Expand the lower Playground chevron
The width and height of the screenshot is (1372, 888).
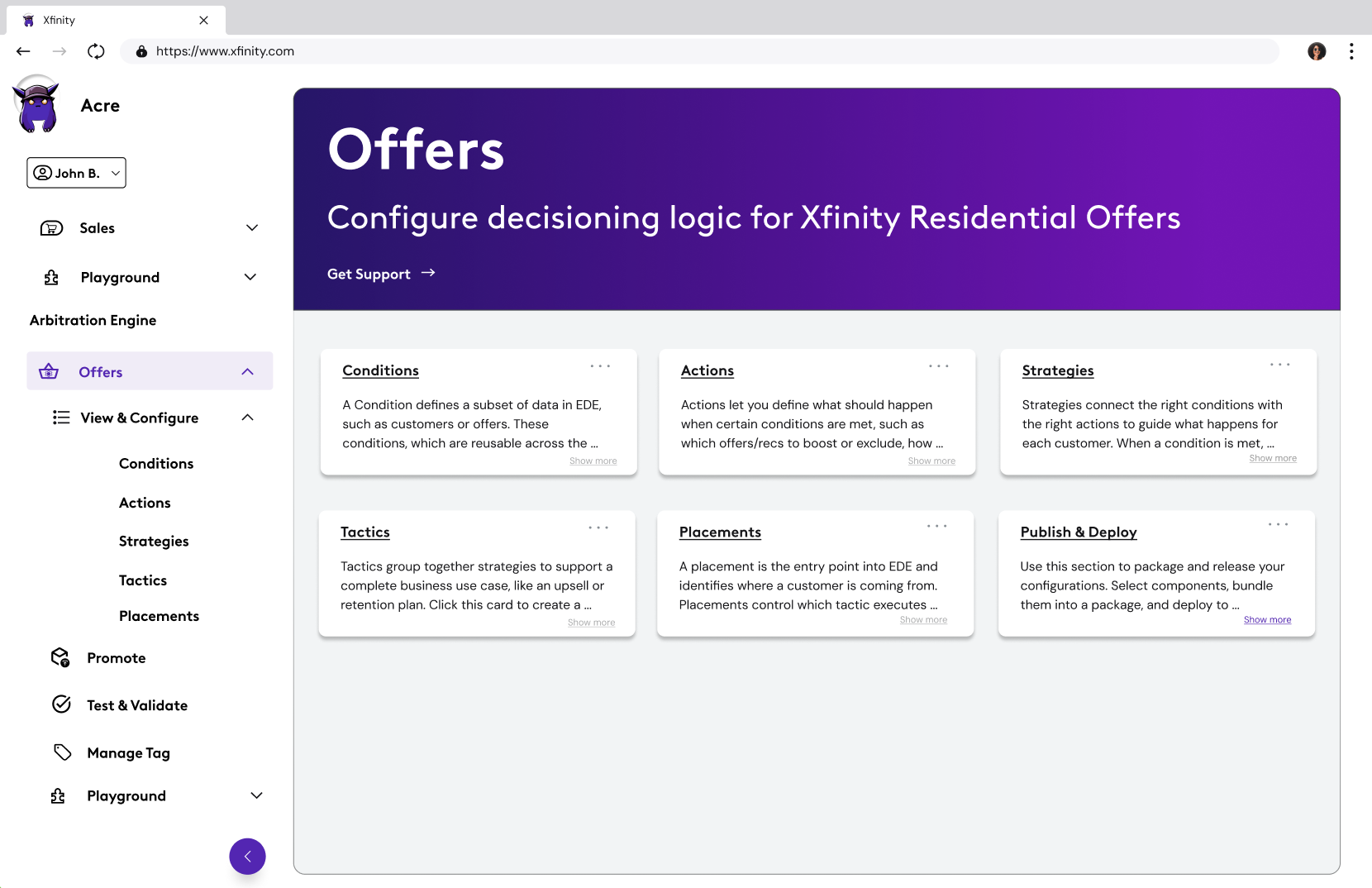pos(256,795)
